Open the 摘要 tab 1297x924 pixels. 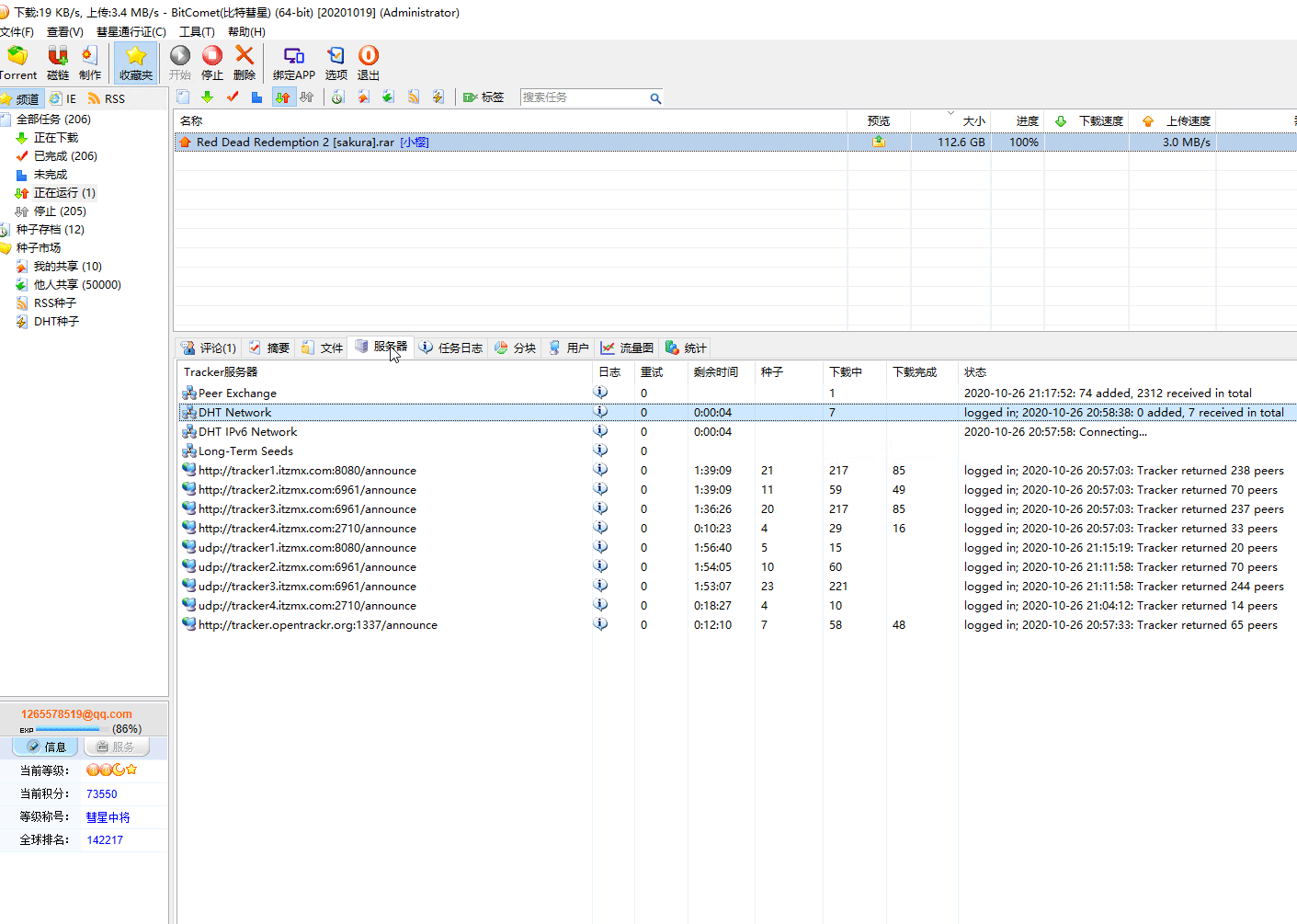pyautogui.click(x=268, y=348)
